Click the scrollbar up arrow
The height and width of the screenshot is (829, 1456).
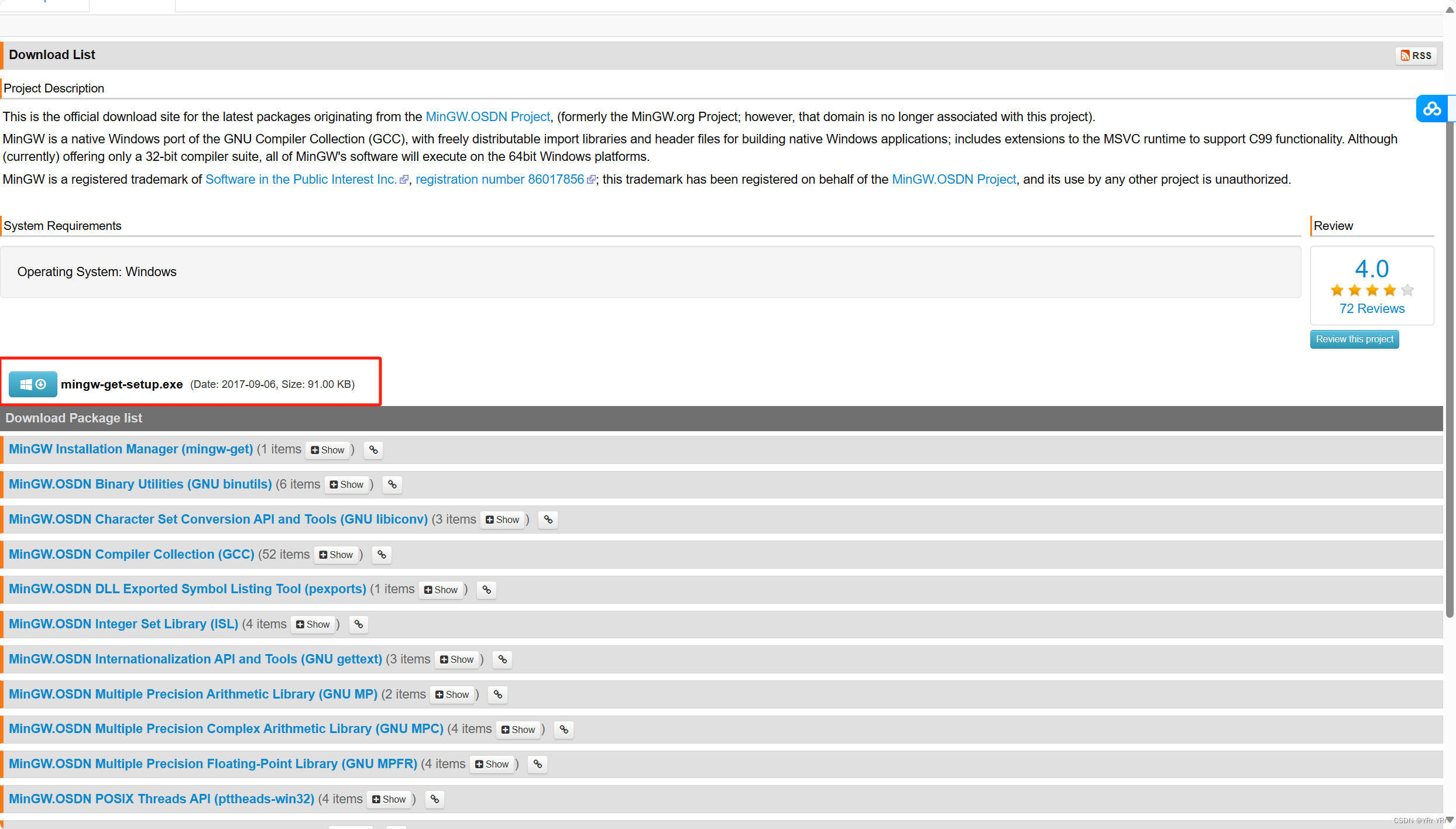(1450, 10)
